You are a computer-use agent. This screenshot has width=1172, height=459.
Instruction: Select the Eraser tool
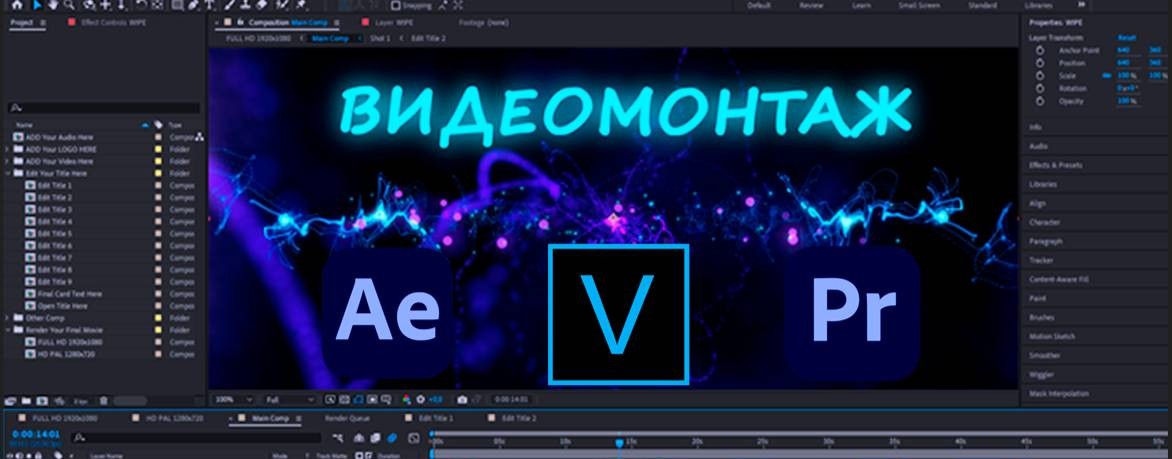click(x=262, y=4)
